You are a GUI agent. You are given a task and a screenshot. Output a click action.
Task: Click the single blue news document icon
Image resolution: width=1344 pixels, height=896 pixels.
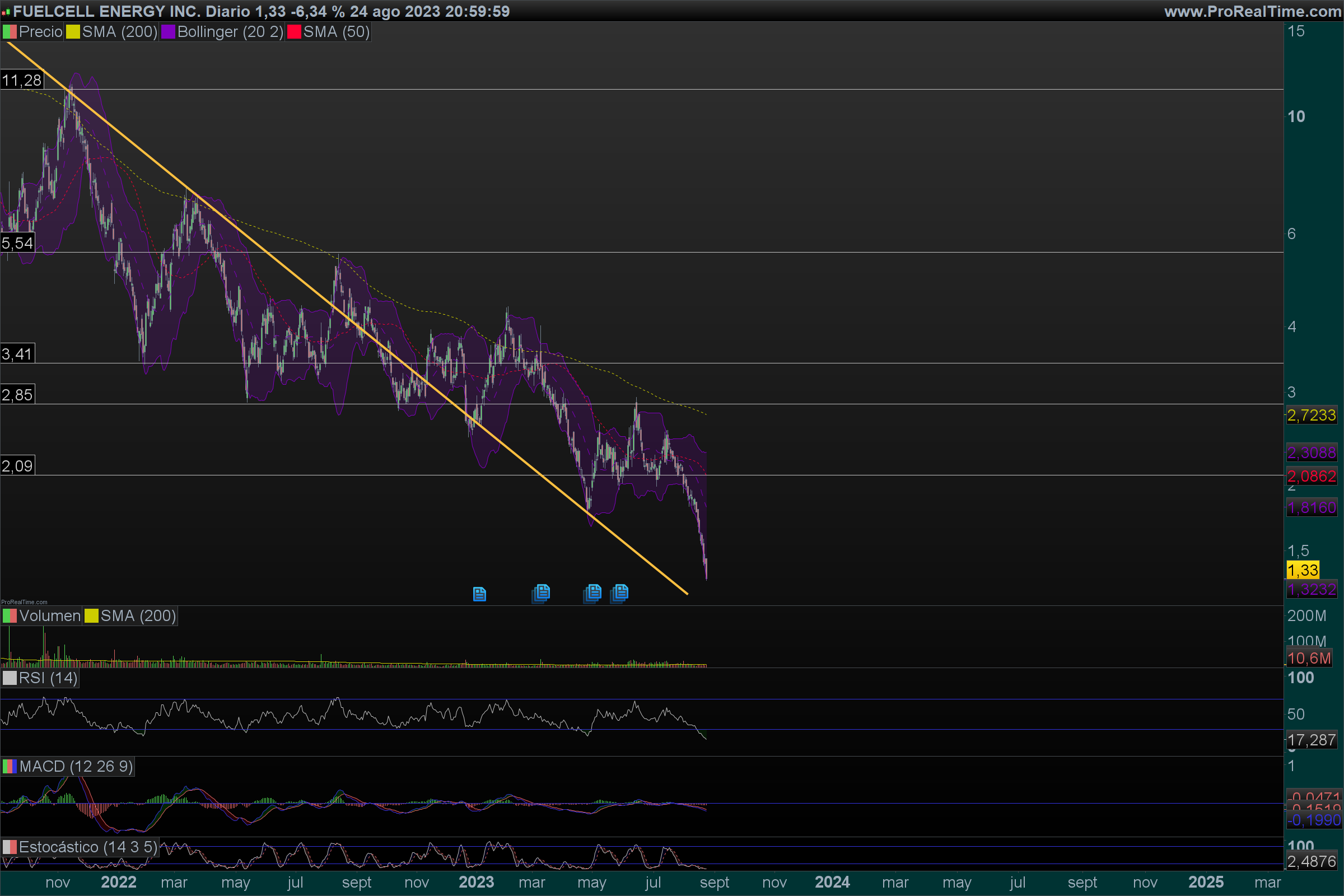[x=479, y=594]
